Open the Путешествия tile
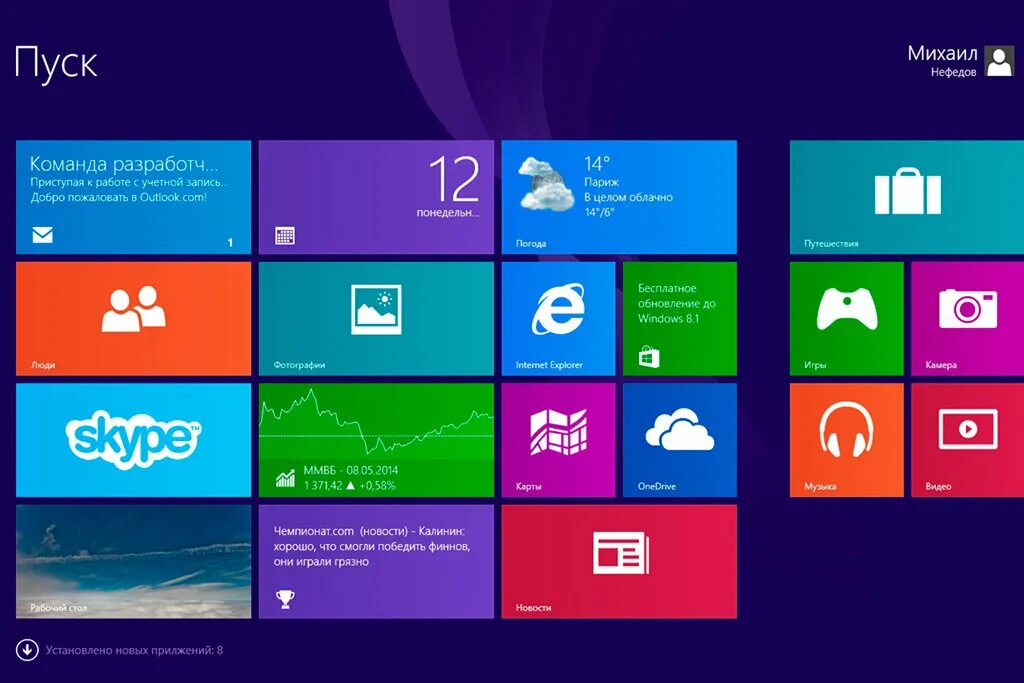The image size is (1024, 683). click(x=905, y=196)
